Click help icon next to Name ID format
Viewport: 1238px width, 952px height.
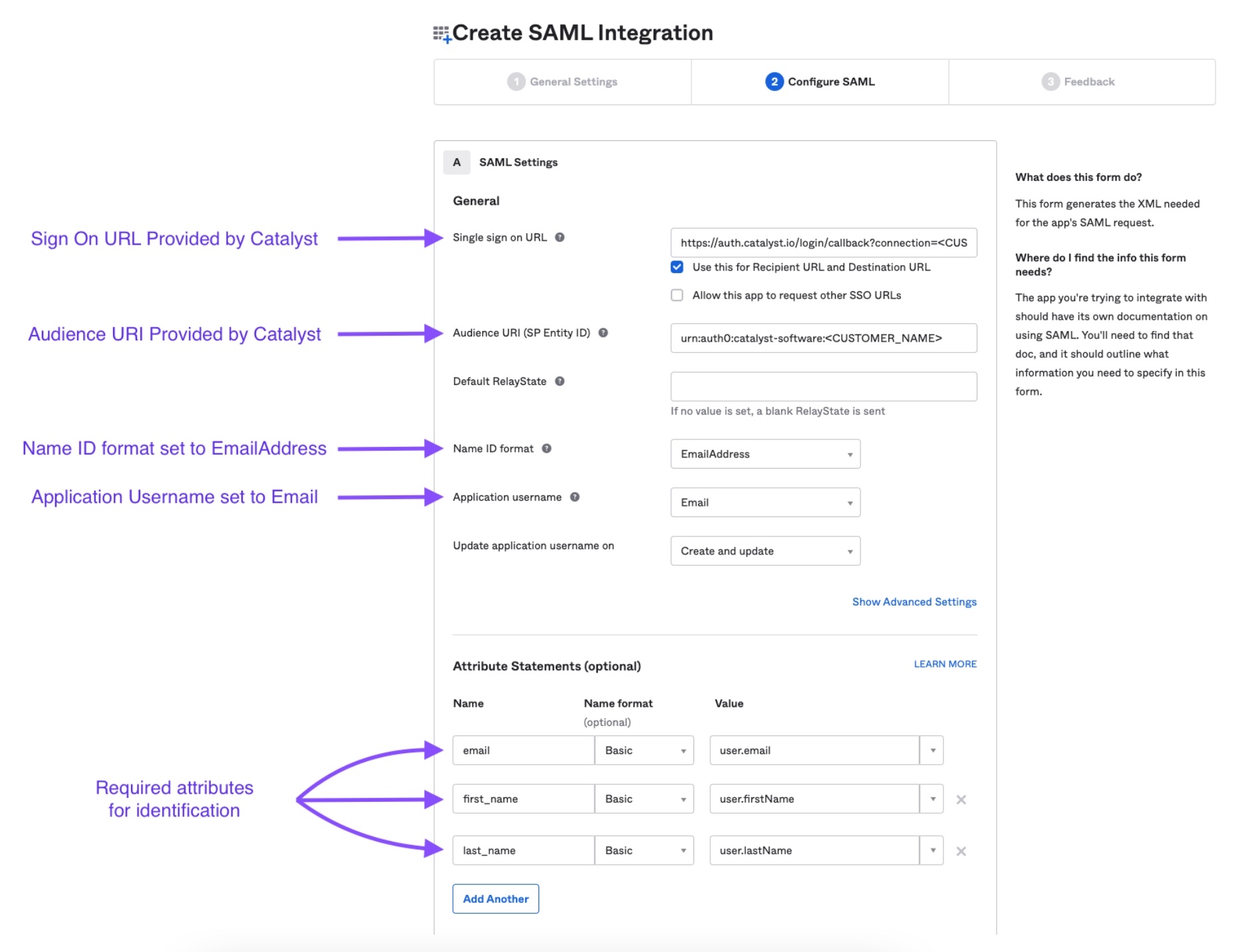547,448
